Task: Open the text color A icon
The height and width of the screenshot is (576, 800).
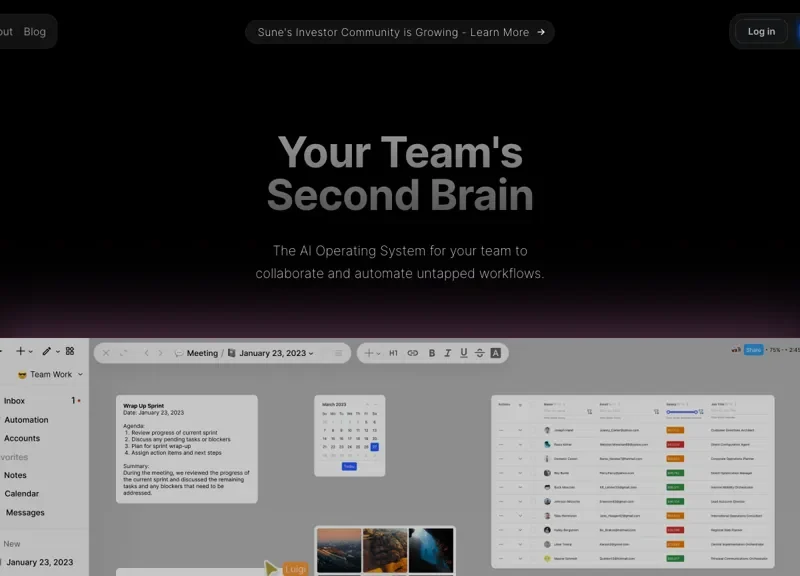Action: [x=495, y=353]
